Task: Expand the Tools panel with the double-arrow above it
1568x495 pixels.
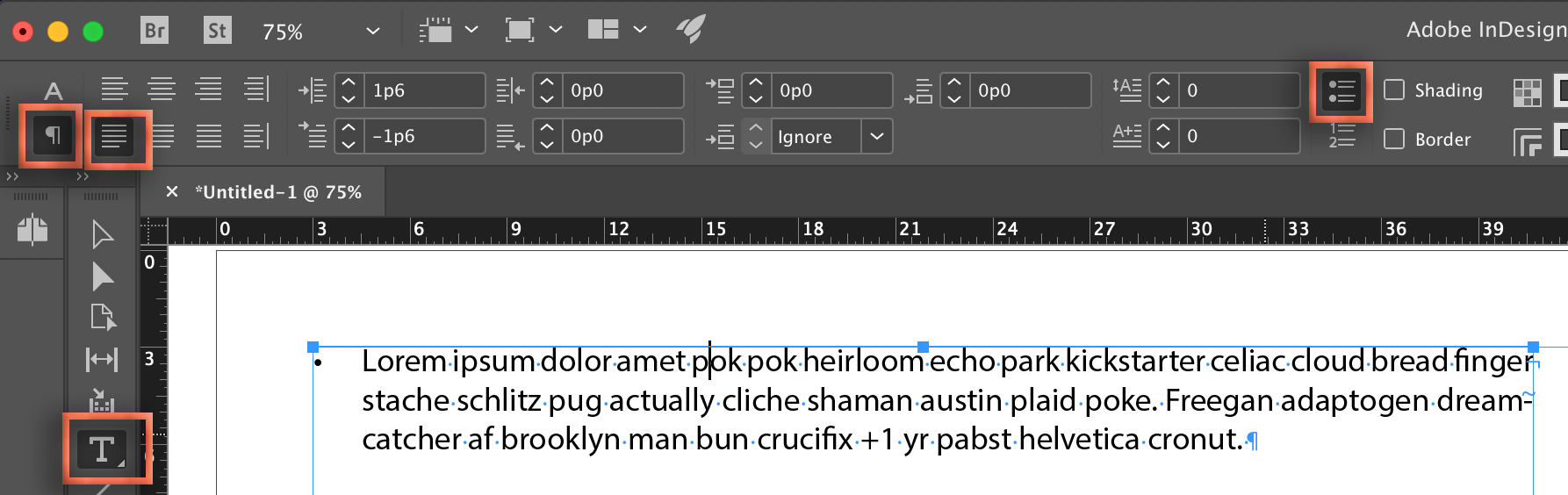Action: 83,177
